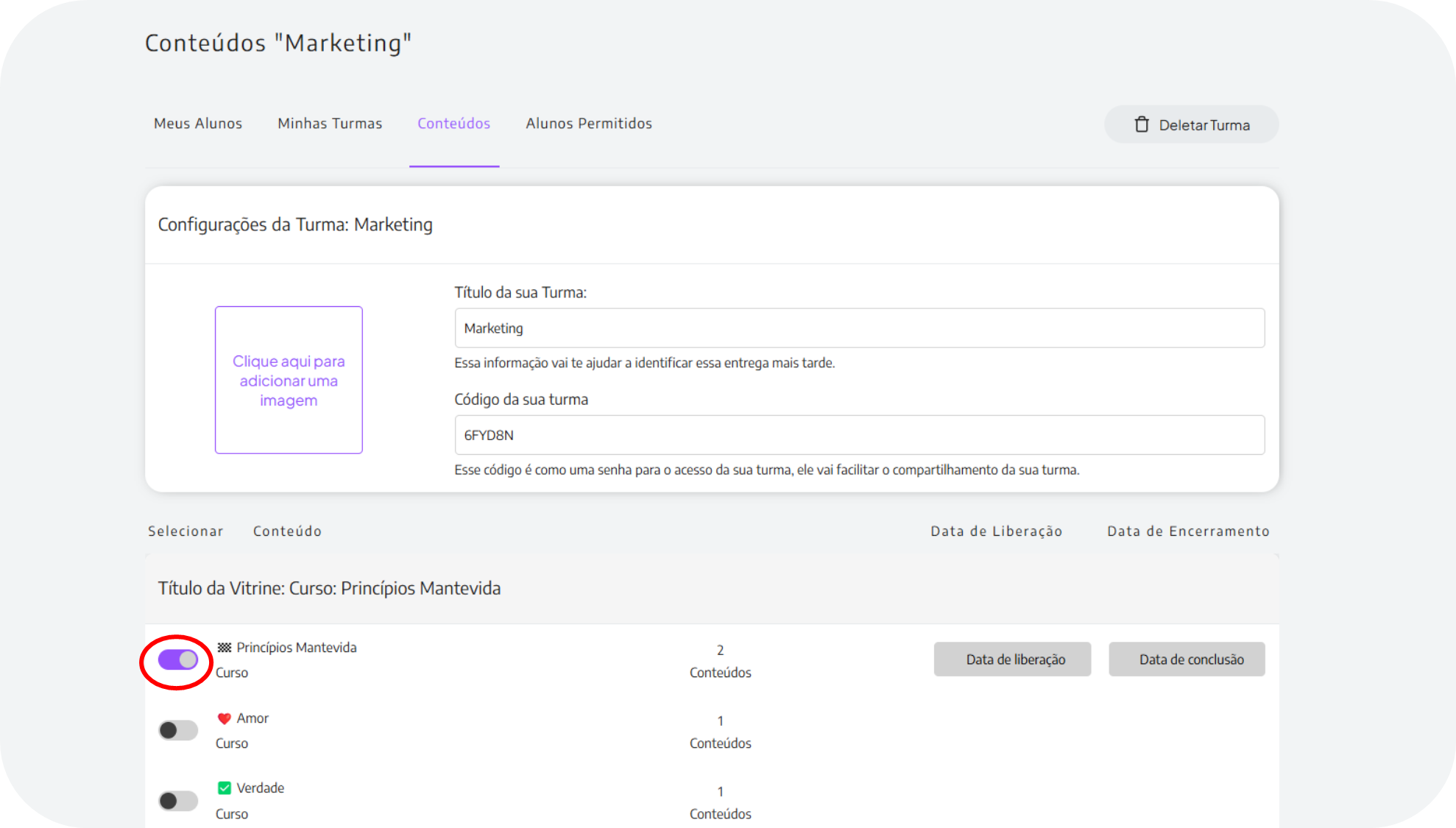Click the trash icon in Deletar Turma
The height and width of the screenshot is (828, 1456).
click(x=1141, y=124)
